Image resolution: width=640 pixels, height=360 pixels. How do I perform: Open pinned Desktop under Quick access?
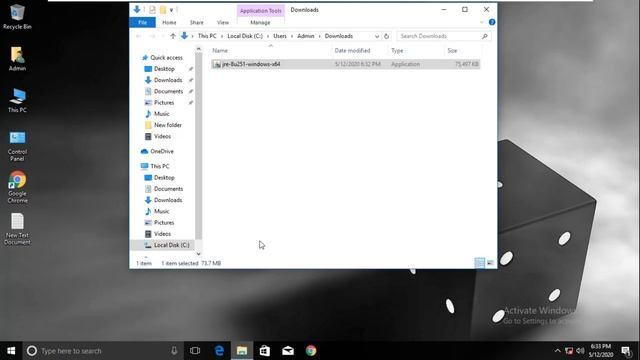164,69
